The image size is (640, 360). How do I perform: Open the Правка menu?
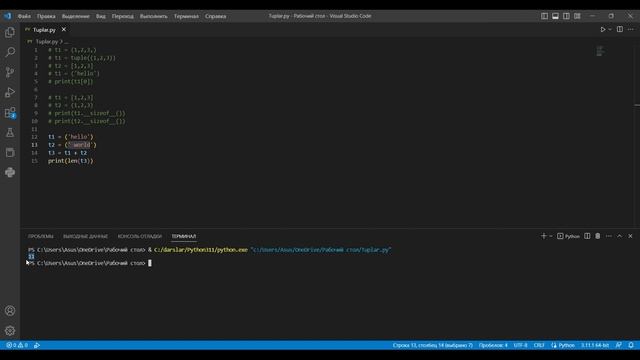point(46,16)
